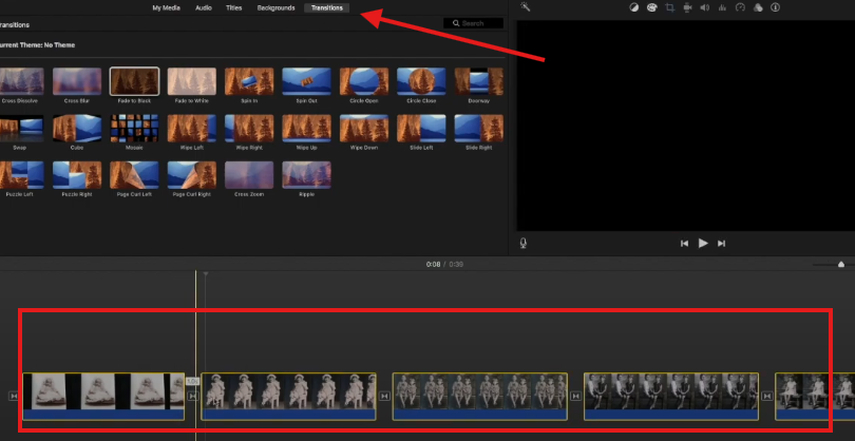855x441 pixels.
Task: Select transition between second and third clips
Action: click(384, 396)
